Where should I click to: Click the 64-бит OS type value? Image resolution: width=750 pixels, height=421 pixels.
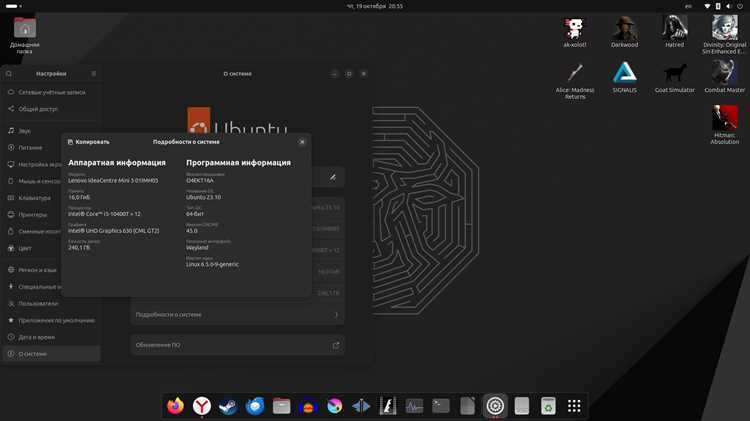(195, 214)
